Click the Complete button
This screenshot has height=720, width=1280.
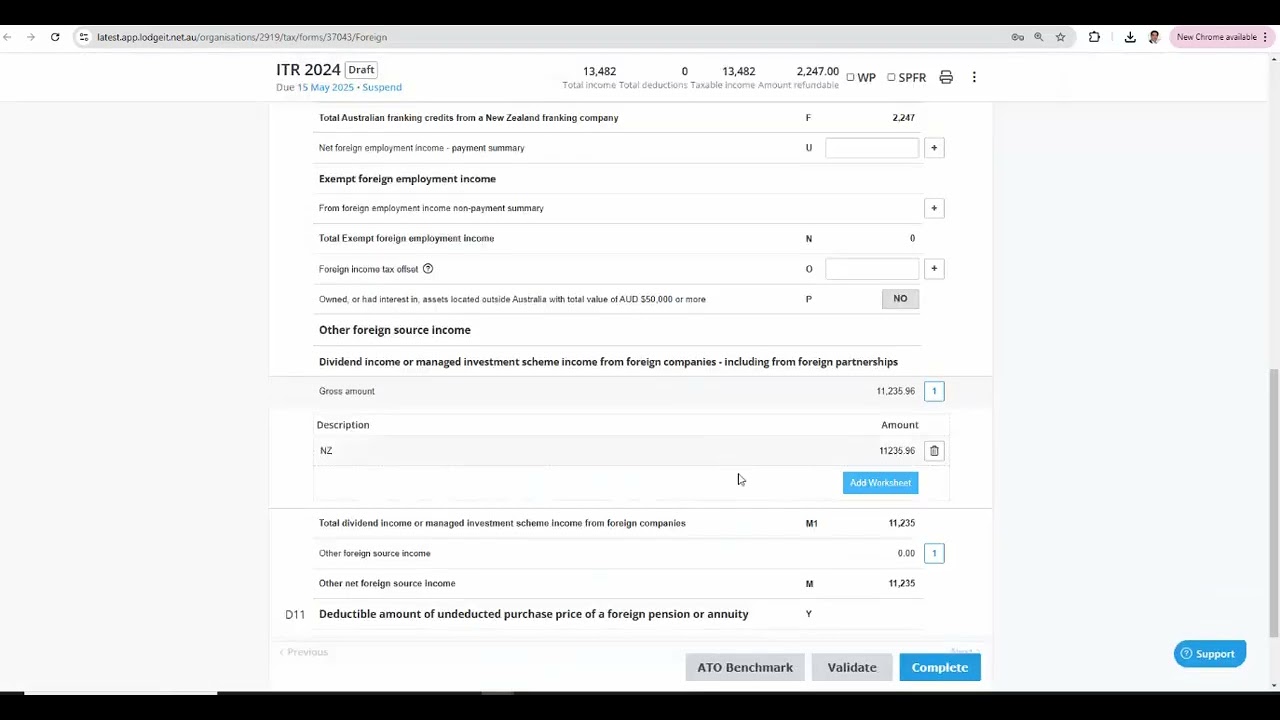pos(940,668)
